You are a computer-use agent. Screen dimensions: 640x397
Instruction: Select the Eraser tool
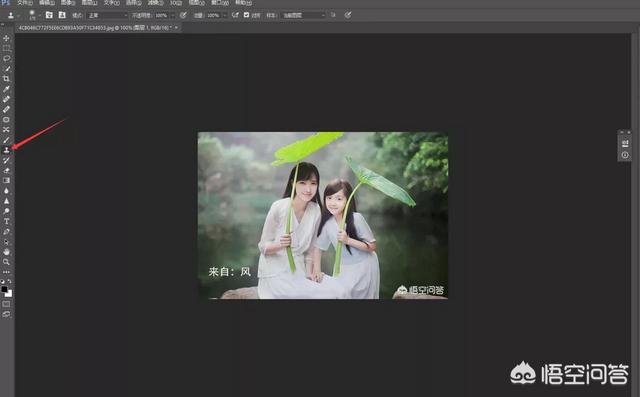pos(6,170)
